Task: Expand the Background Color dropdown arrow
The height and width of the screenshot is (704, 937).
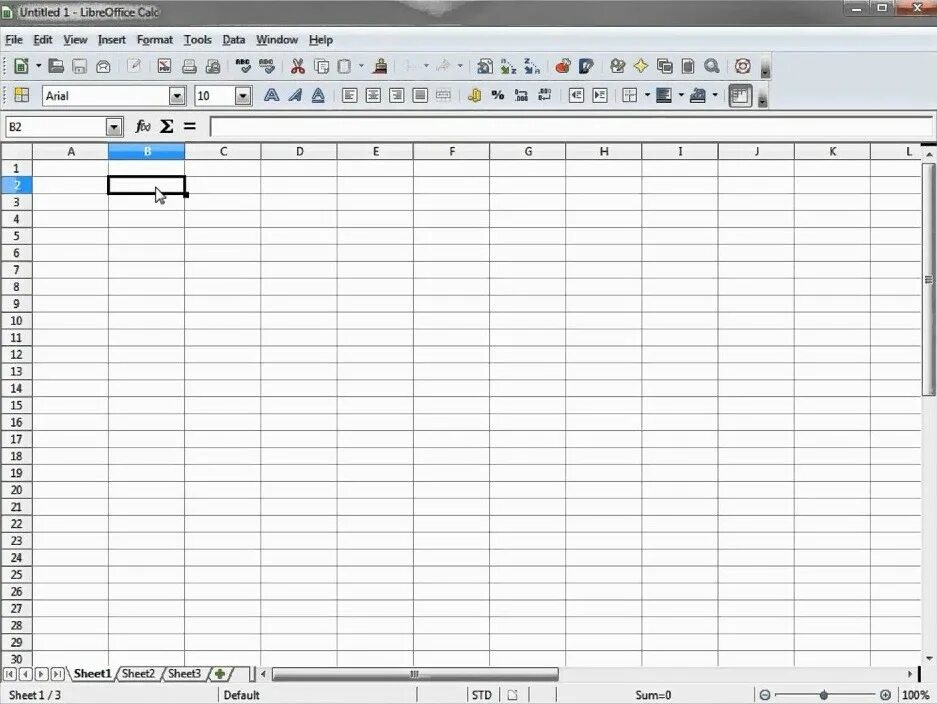Action: (x=681, y=96)
